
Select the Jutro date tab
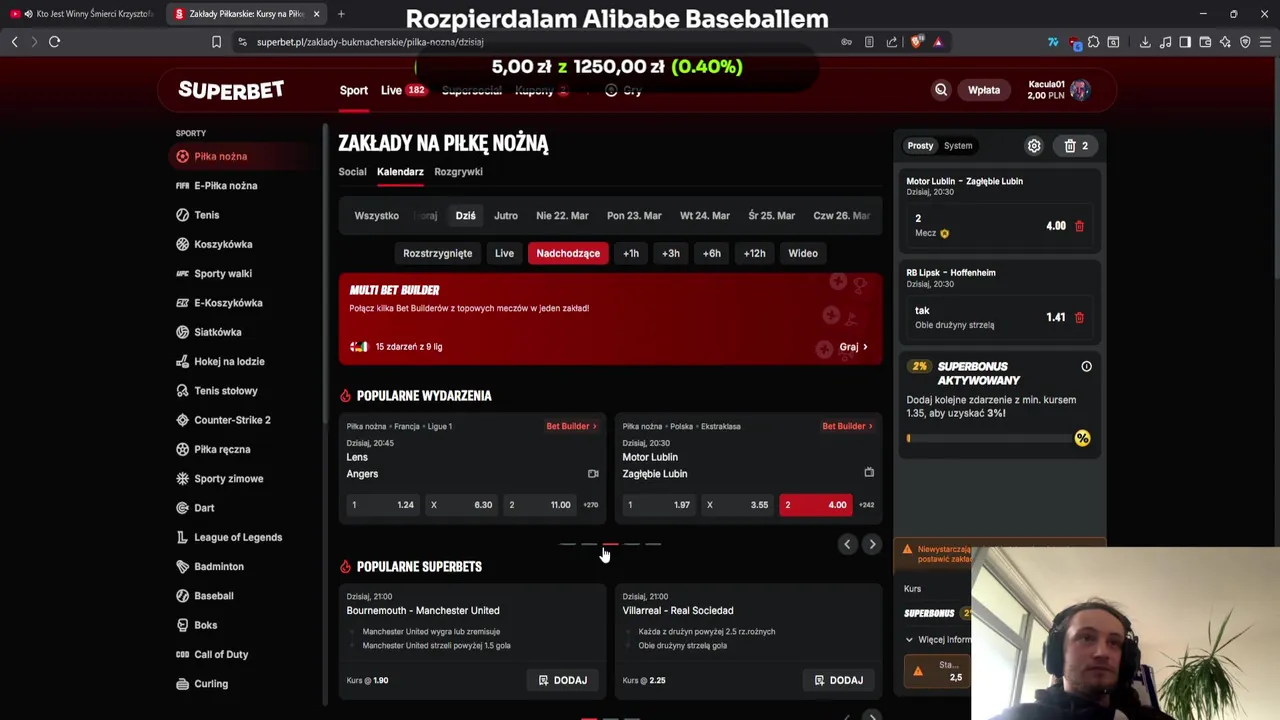coord(506,215)
